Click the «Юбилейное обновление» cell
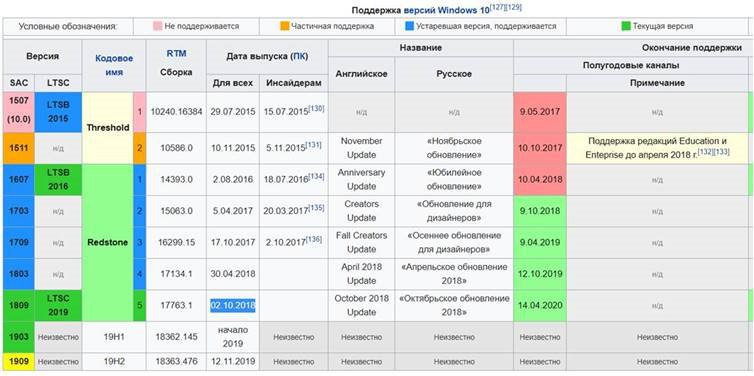 (454, 179)
